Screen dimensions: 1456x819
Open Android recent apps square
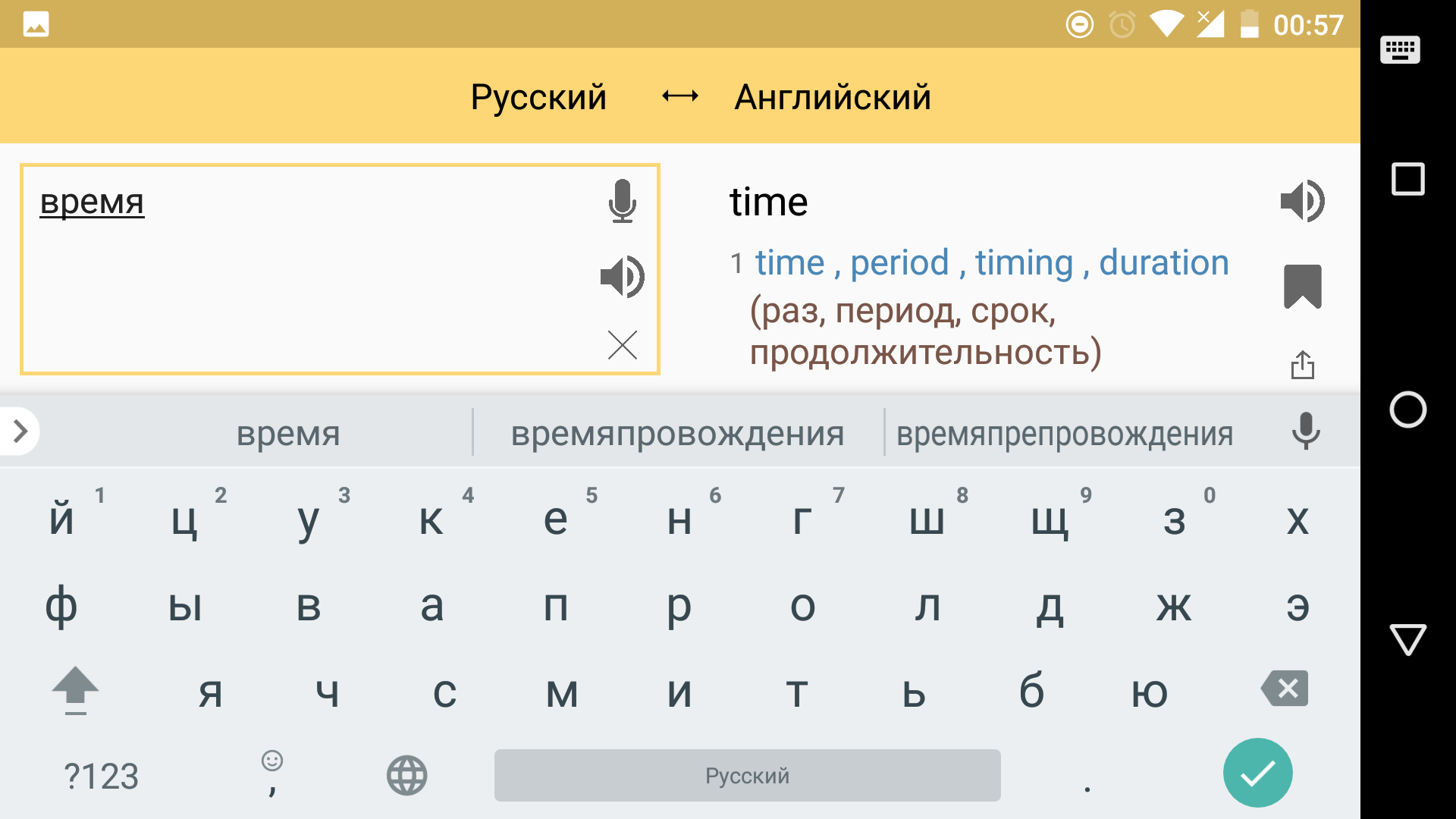(1407, 180)
